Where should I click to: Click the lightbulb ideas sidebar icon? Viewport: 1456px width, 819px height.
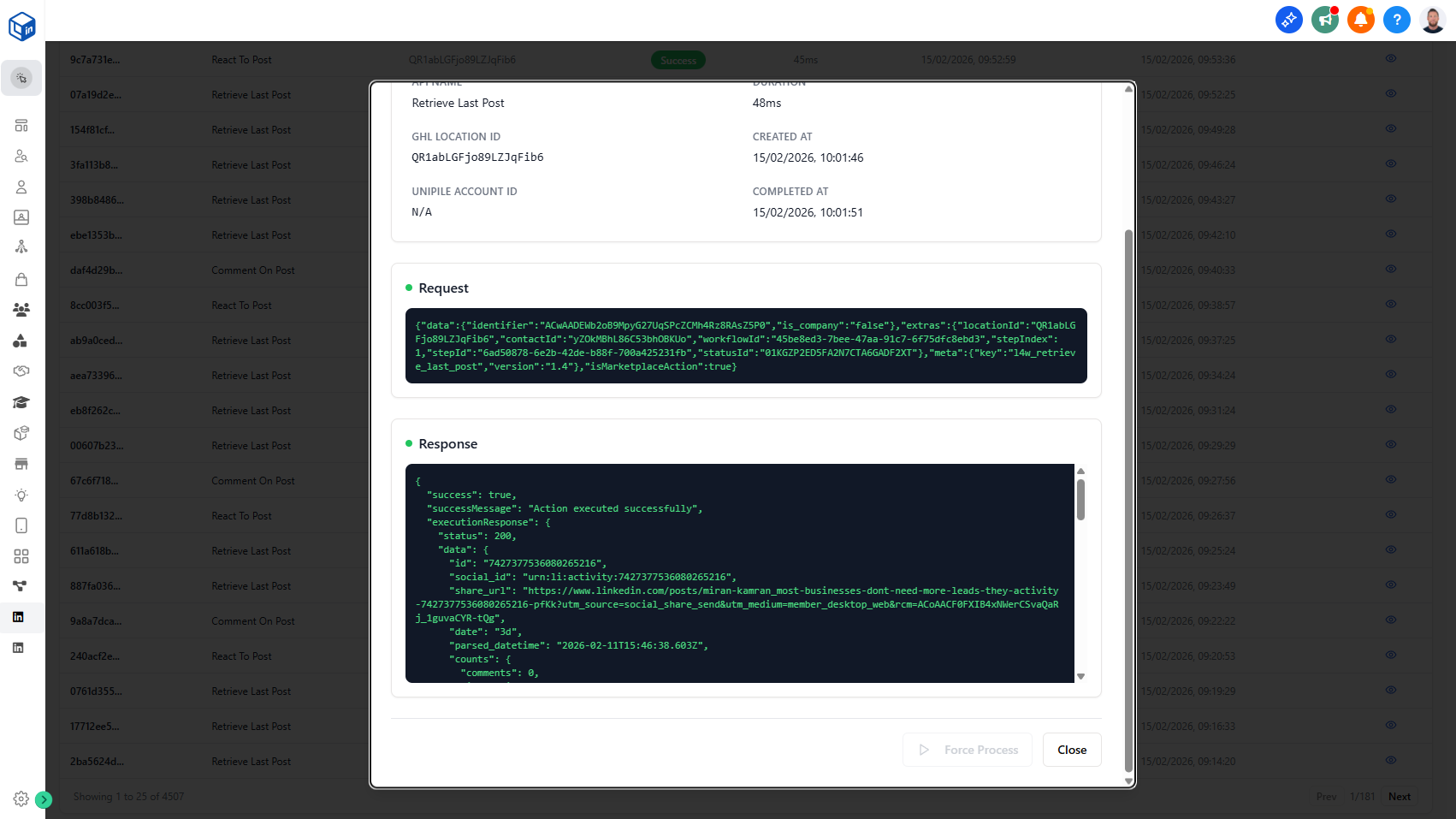click(x=21, y=495)
